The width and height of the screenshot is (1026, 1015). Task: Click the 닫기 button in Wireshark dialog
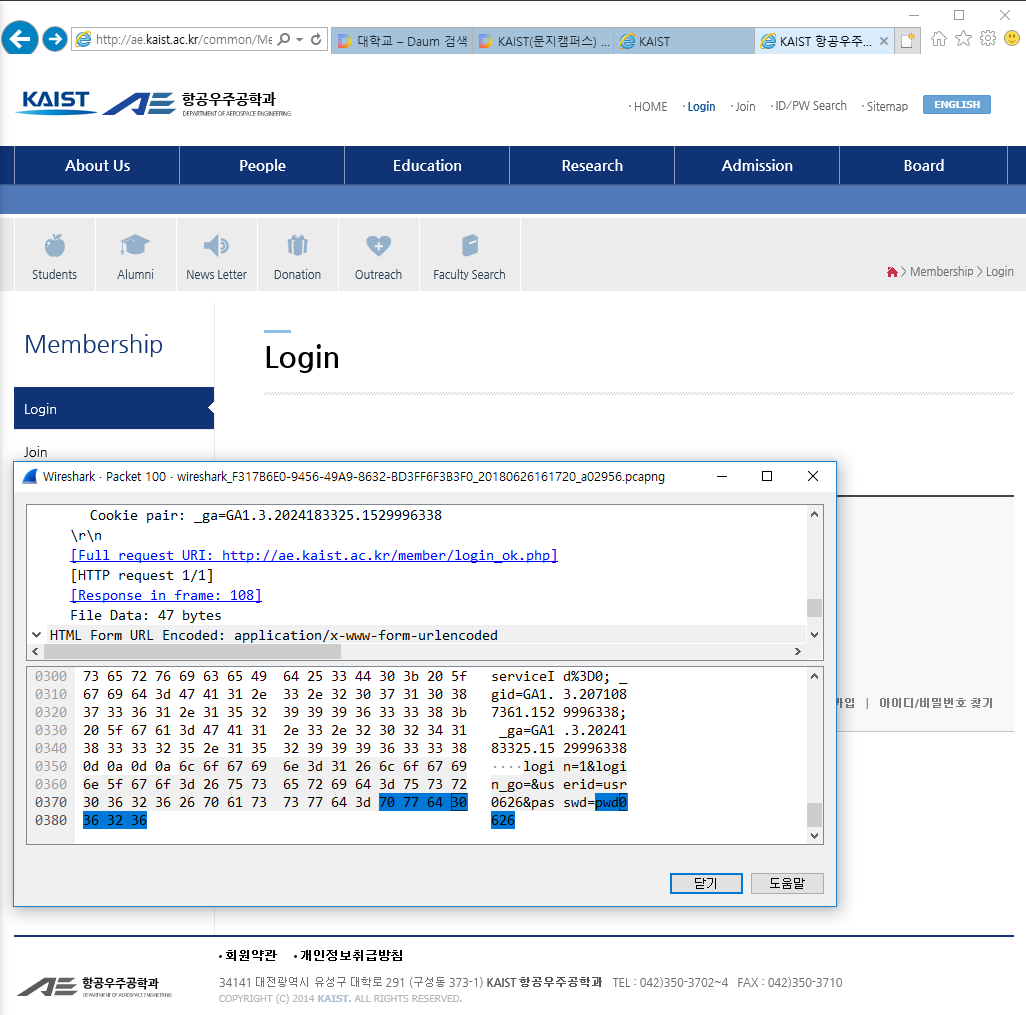[706, 883]
